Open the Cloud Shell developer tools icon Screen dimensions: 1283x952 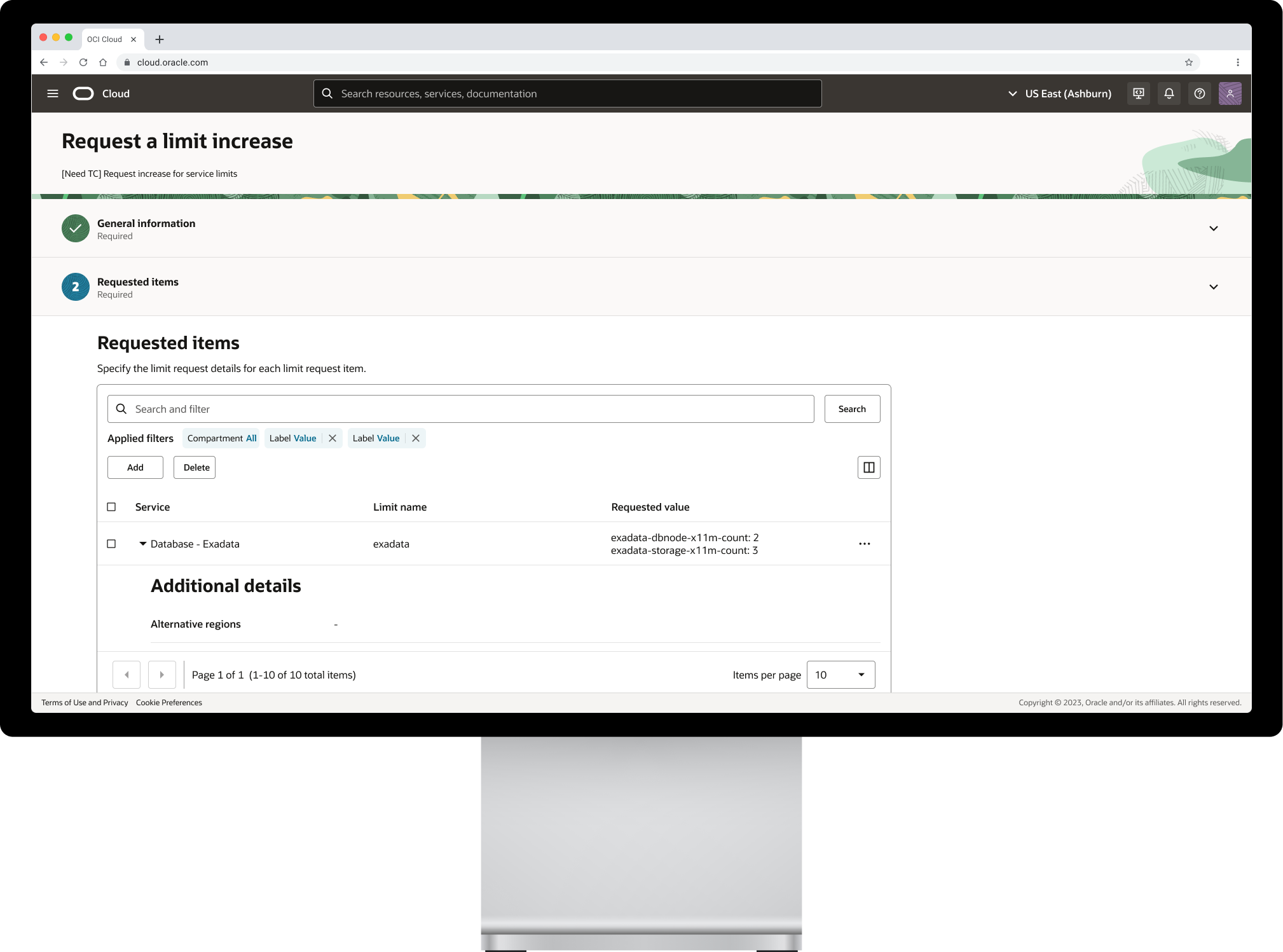click(1138, 93)
